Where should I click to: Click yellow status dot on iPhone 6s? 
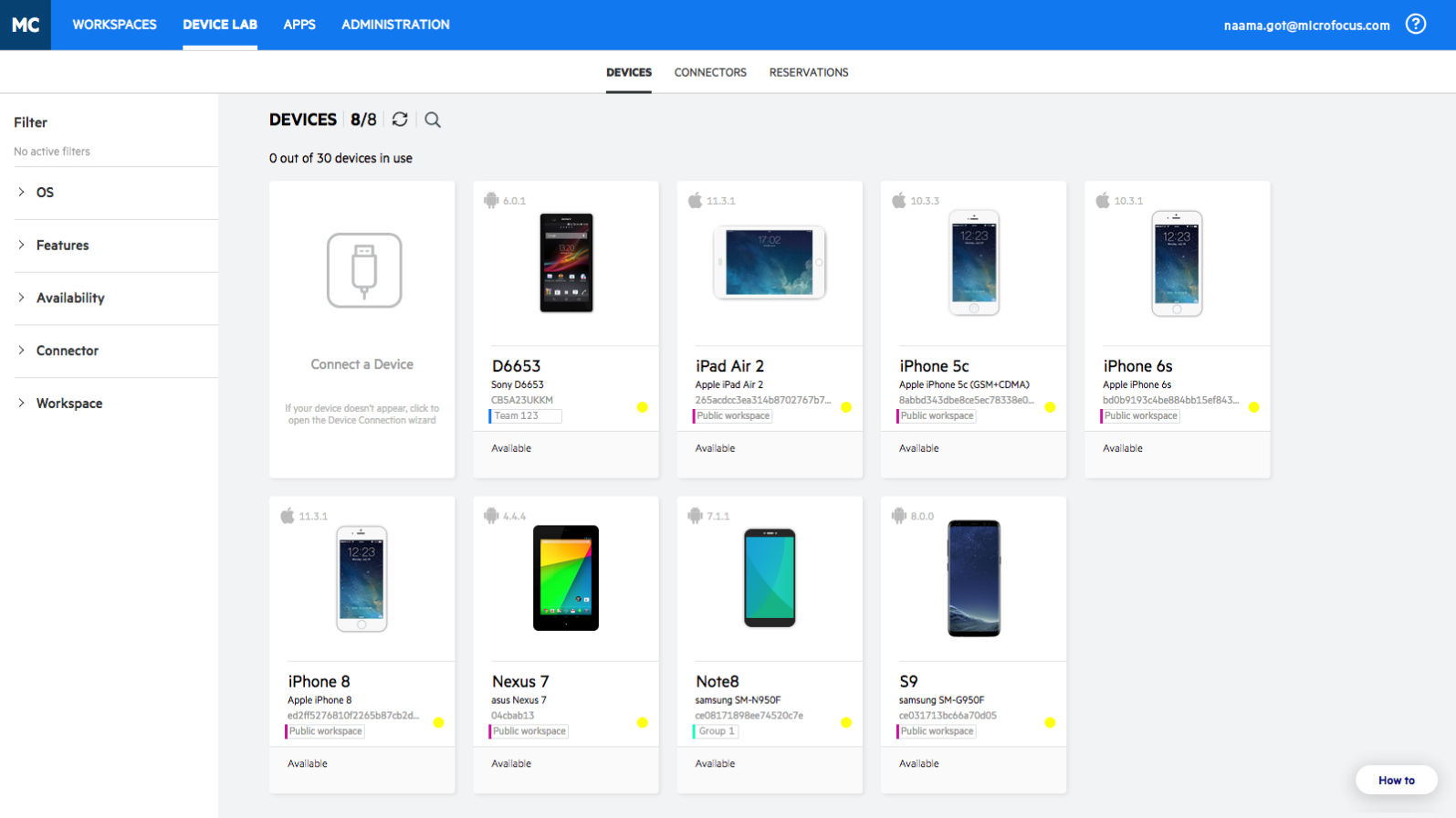point(1254,407)
